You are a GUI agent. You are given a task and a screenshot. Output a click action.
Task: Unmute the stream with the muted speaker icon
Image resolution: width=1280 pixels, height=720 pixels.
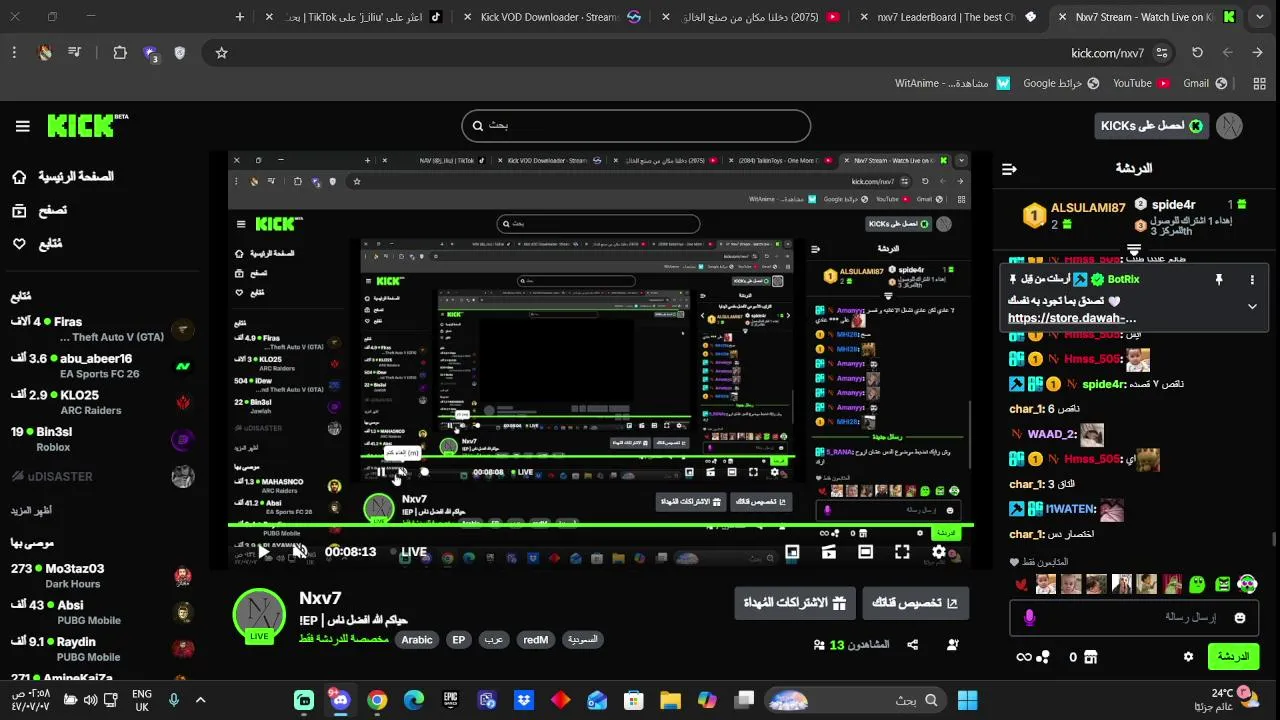pos(300,552)
